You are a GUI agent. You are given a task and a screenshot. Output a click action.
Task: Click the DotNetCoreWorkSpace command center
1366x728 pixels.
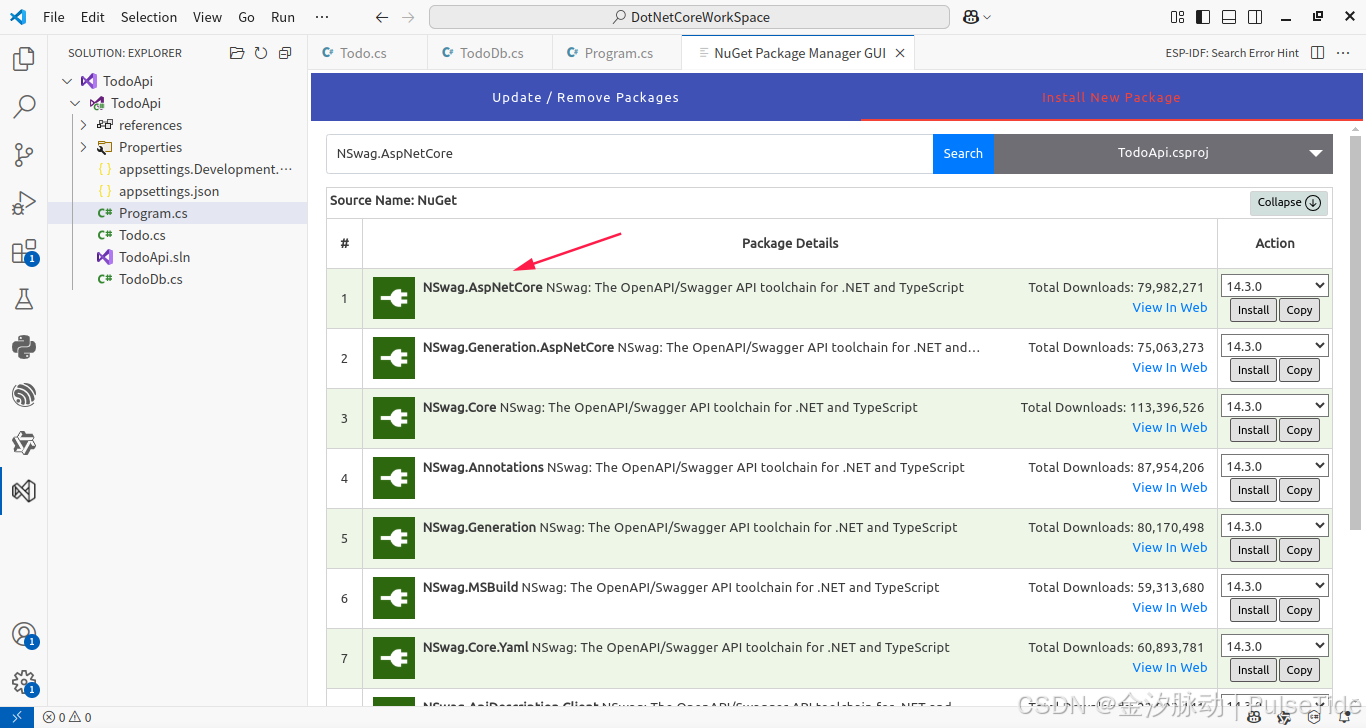pos(689,17)
